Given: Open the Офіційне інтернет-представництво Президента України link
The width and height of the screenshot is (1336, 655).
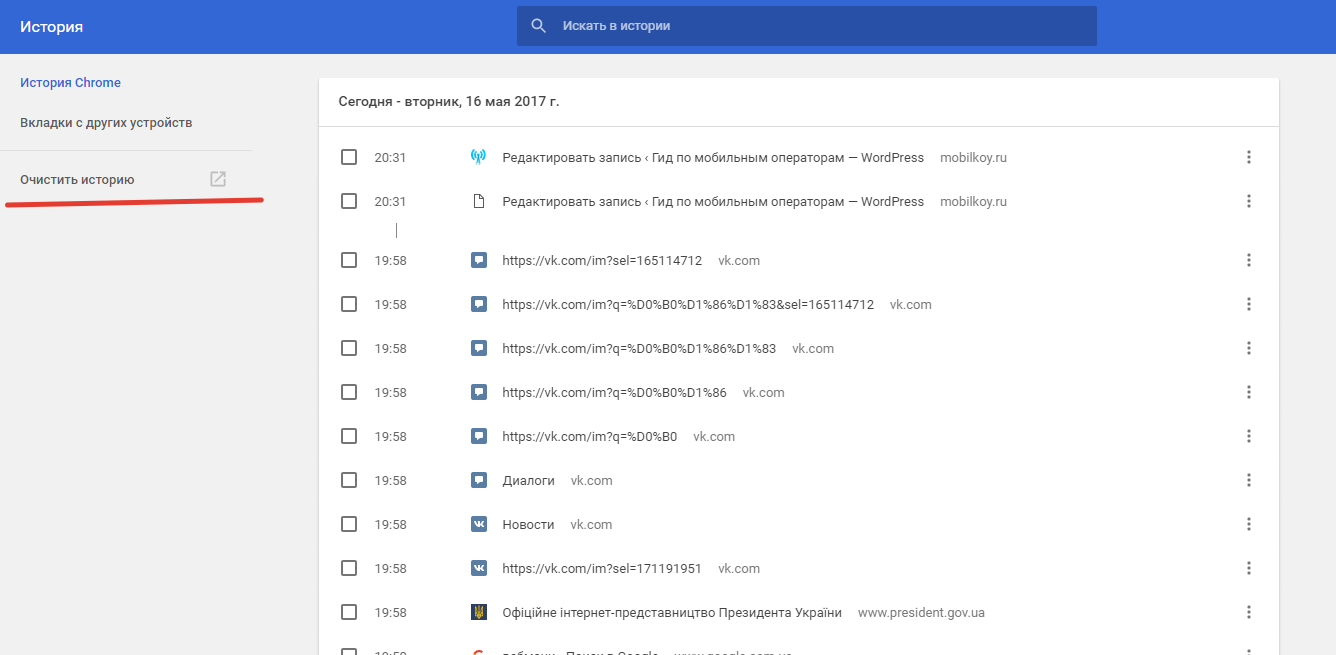Looking at the screenshot, I should click(671, 612).
